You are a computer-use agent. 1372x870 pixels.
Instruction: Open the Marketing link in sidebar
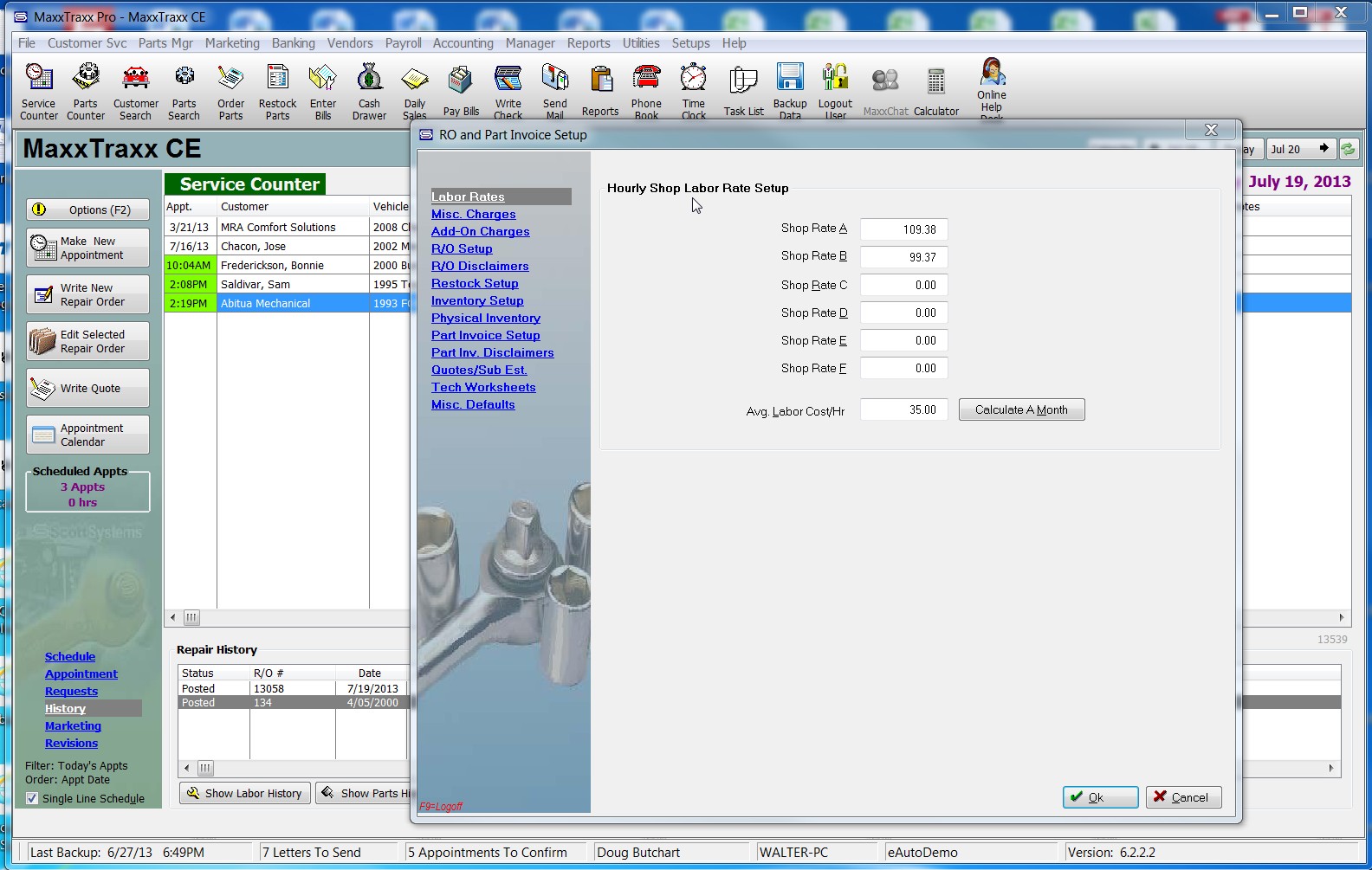pyautogui.click(x=73, y=725)
